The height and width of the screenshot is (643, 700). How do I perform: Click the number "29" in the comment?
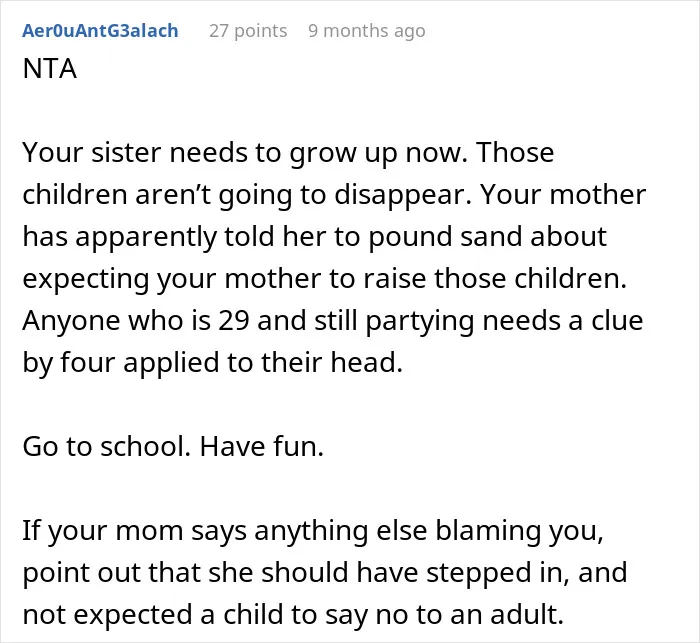(233, 321)
